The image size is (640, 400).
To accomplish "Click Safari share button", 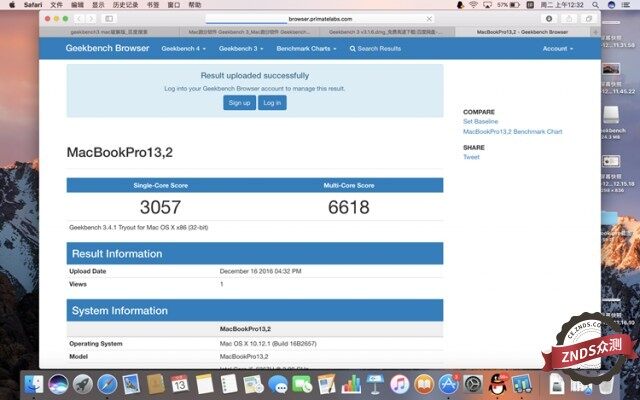I will point(569,18).
